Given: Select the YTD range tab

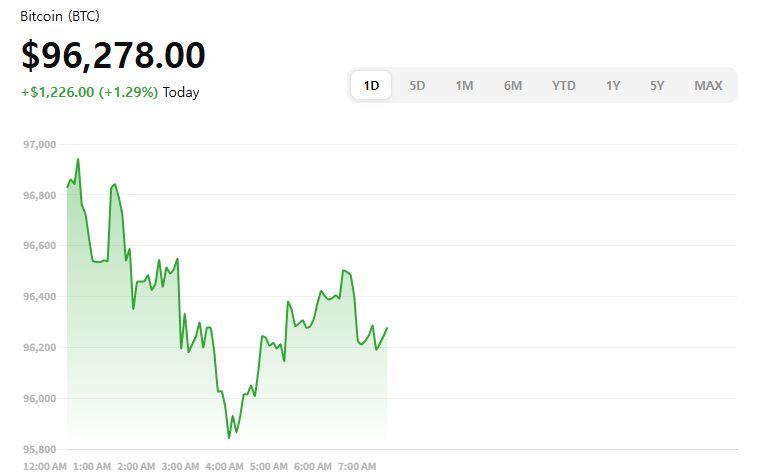Looking at the screenshot, I should click(x=564, y=85).
